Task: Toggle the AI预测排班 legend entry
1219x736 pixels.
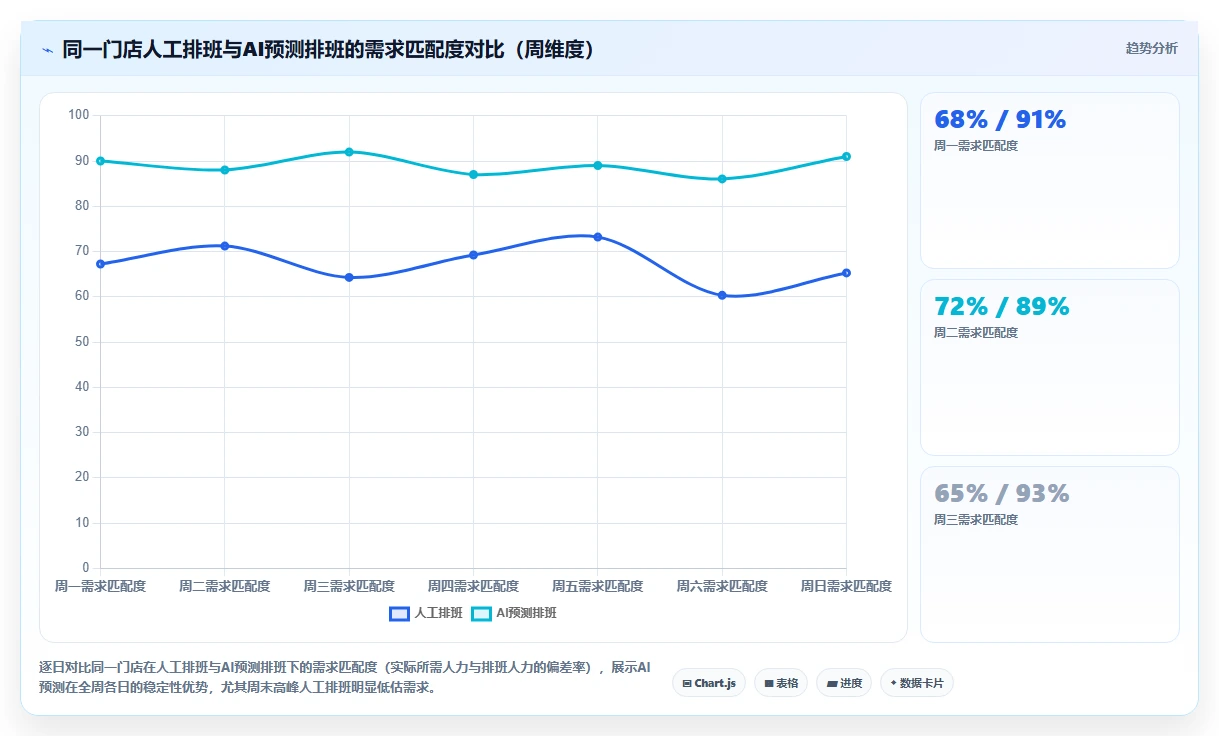Action: pyautogui.click(x=514, y=613)
